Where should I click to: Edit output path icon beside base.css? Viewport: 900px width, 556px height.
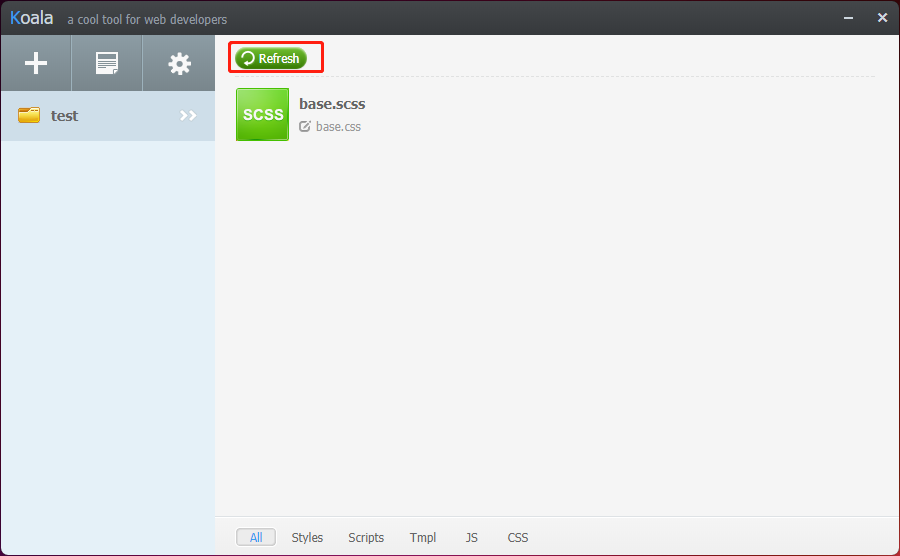pos(305,126)
